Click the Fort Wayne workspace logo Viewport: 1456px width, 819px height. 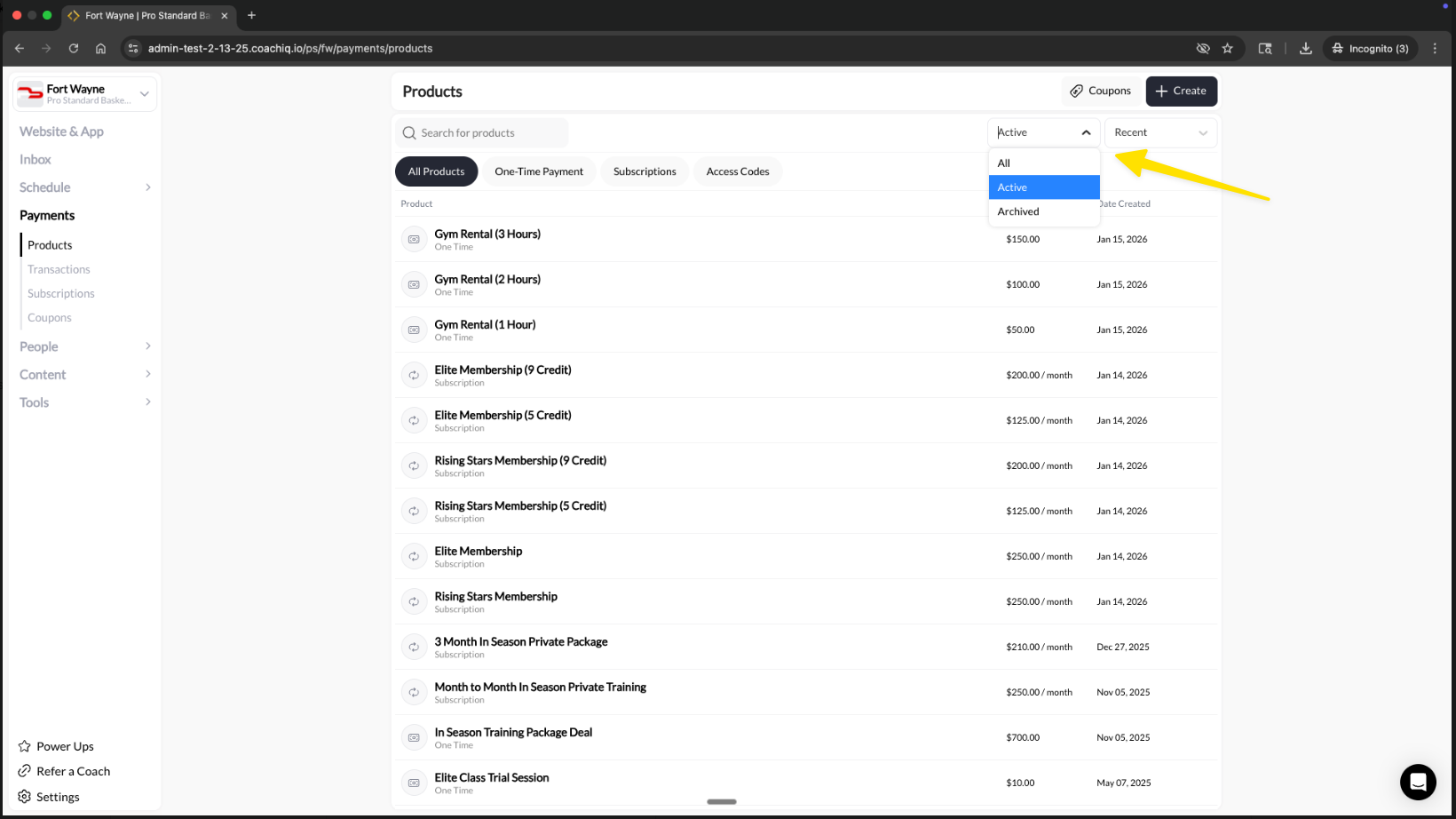[x=30, y=93]
